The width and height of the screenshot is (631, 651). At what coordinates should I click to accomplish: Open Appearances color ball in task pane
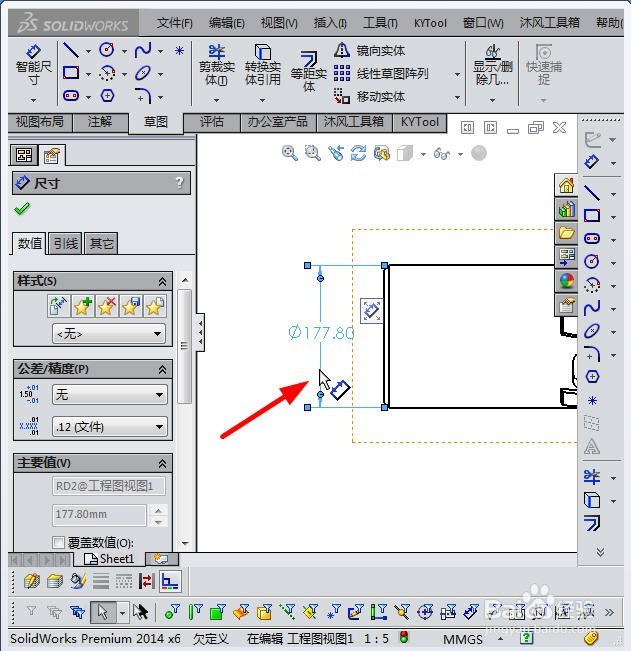(566, 281)
